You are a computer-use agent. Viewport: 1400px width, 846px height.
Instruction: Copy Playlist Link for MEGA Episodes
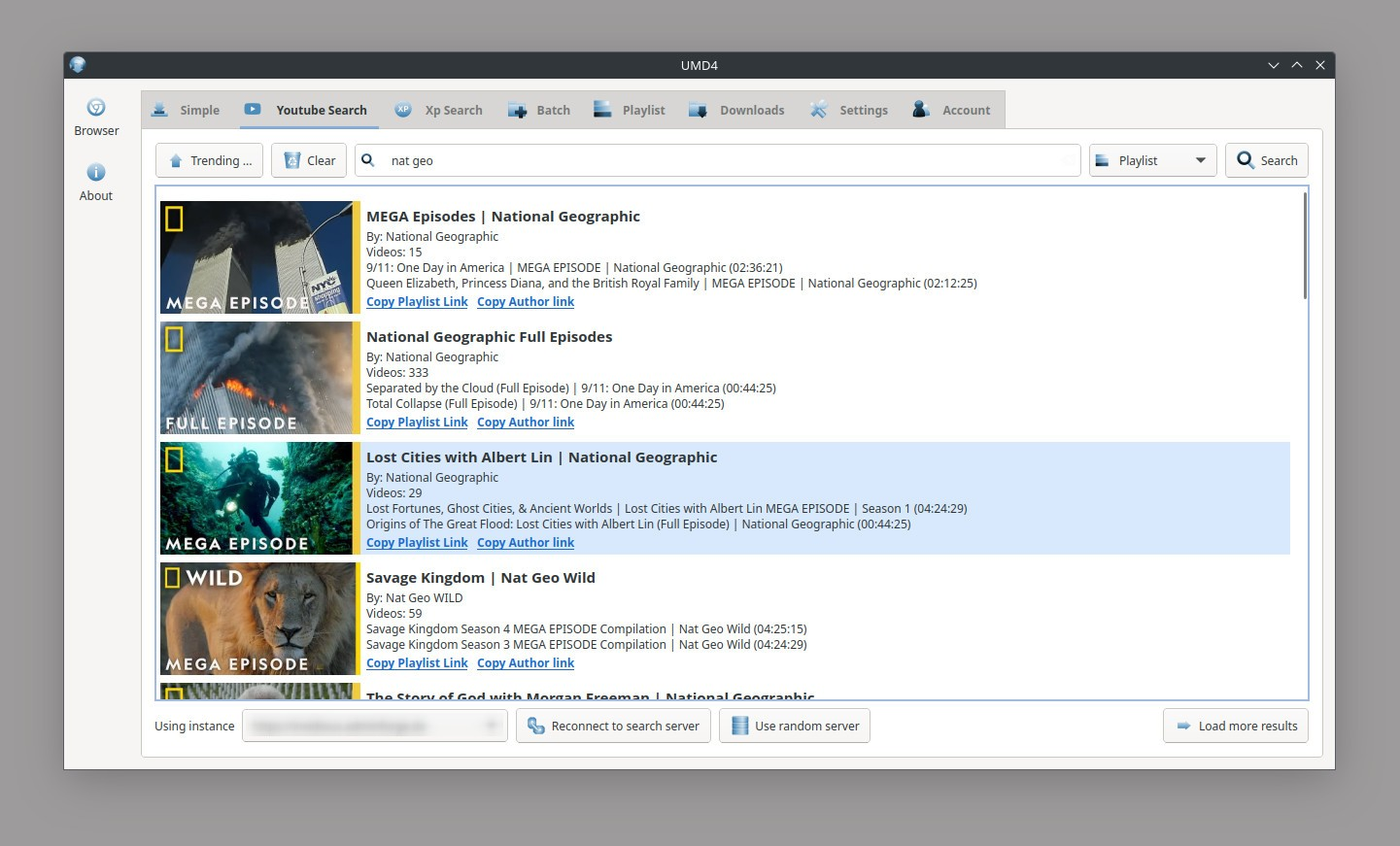tap(417, 302)
